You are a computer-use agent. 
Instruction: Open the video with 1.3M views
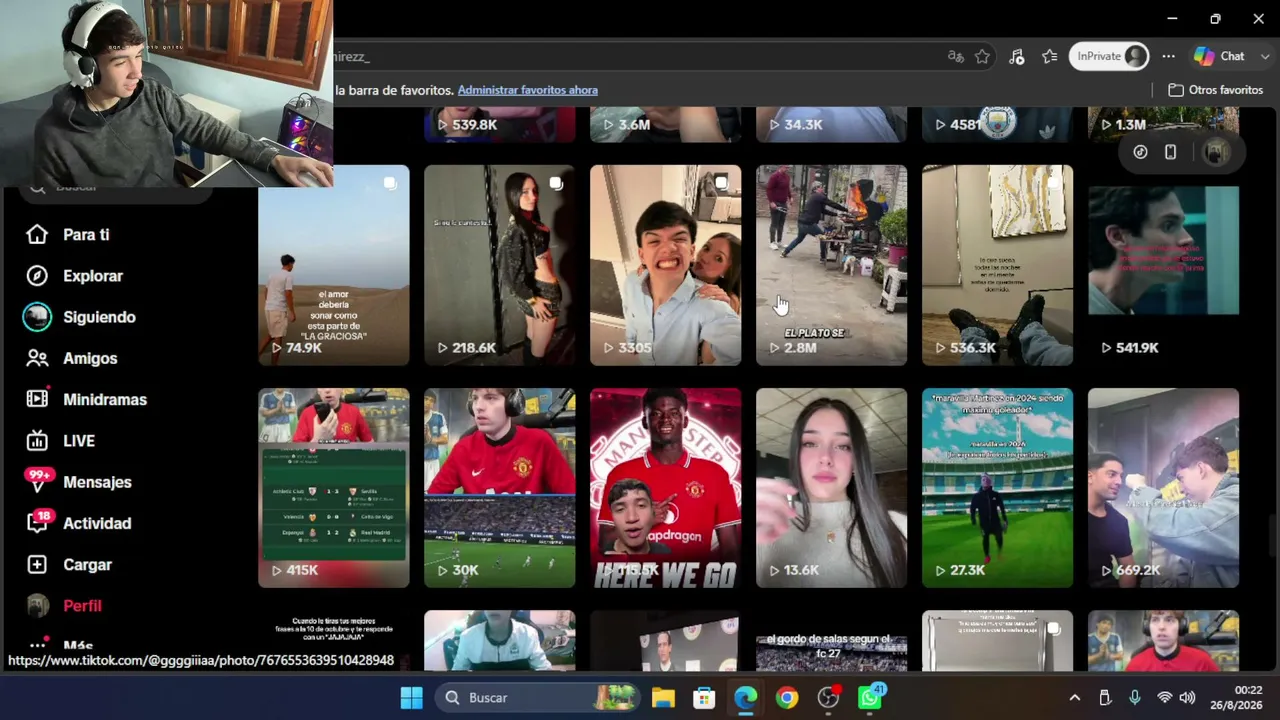[1164, 124]
